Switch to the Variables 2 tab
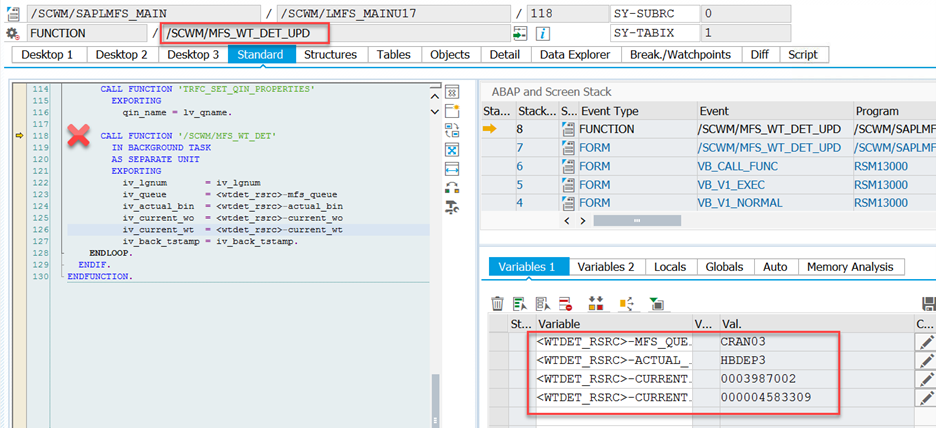 coord(606,267)
